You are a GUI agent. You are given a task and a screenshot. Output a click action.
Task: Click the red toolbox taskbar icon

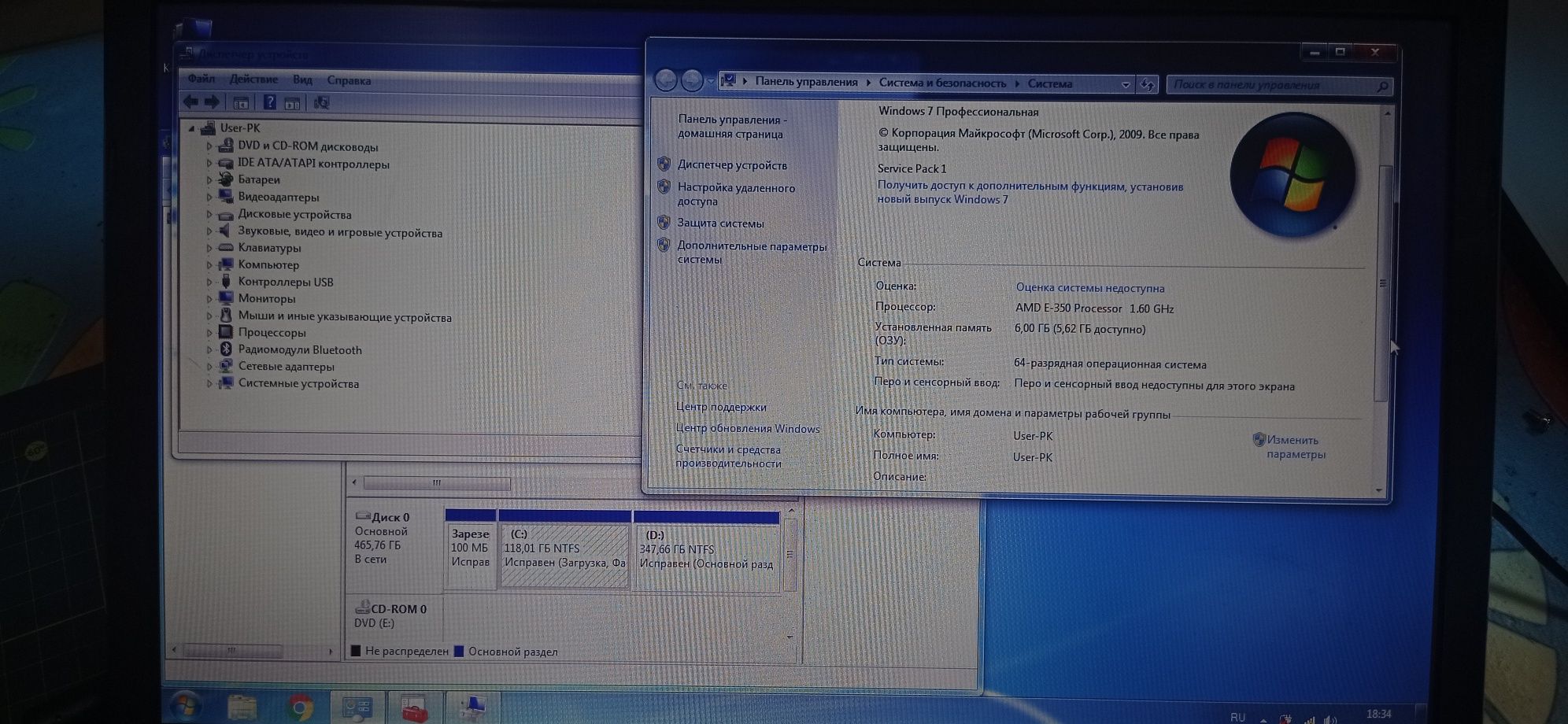[414, 709]
